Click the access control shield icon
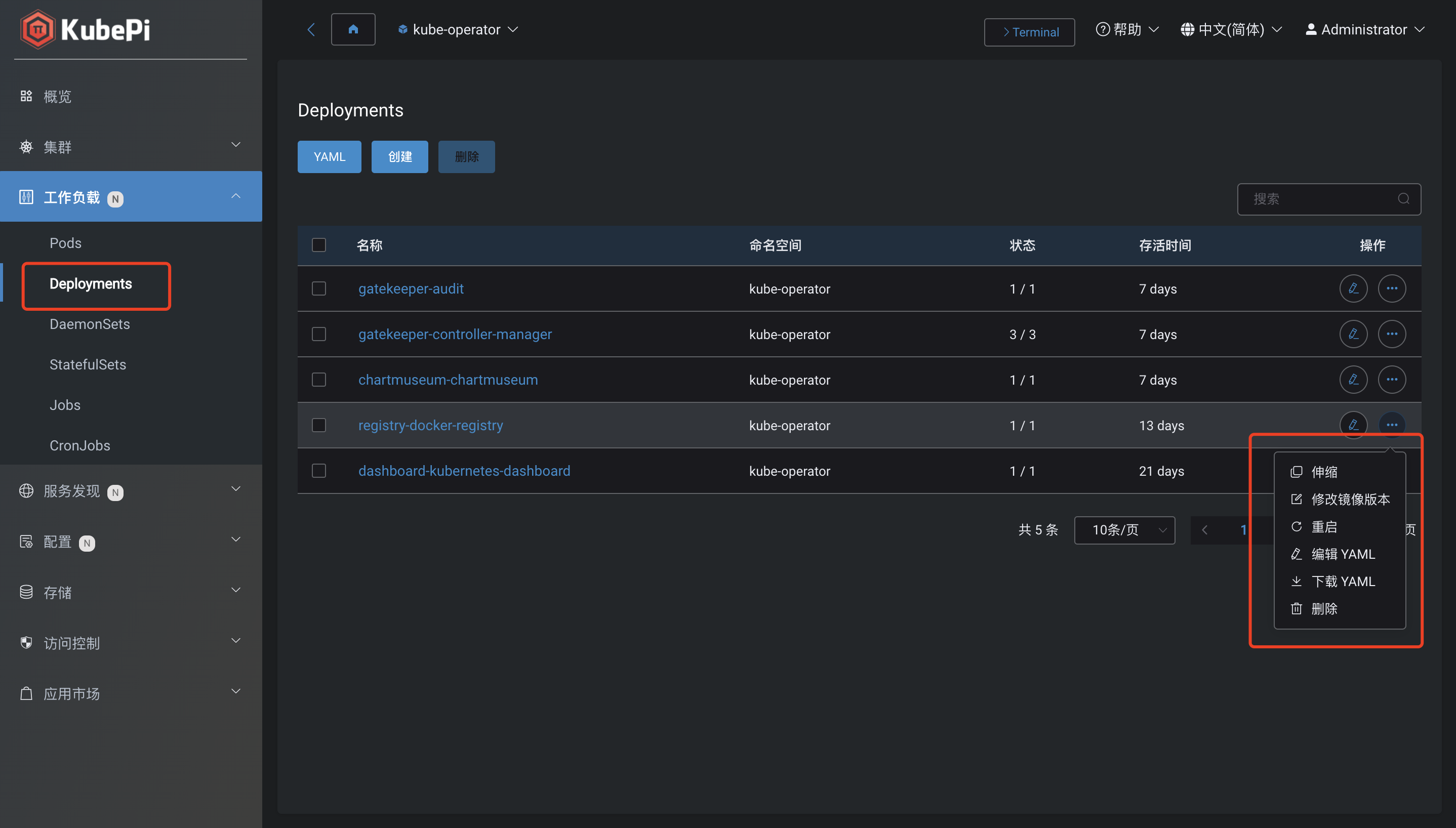 (x=26, y=643)
